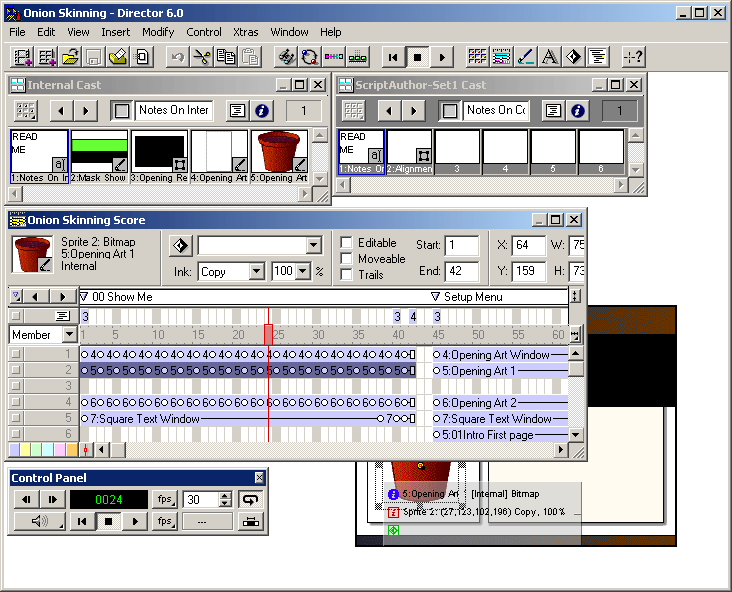Click the Stop button in main toolbar

point(417,57)
